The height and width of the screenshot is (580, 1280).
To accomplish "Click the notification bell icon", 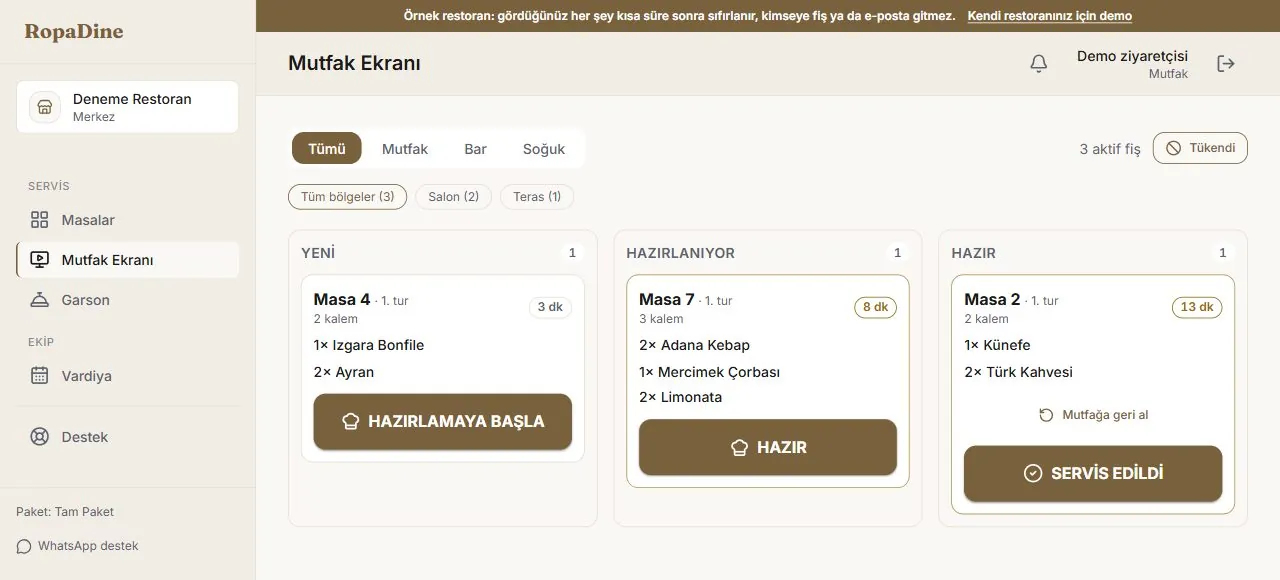I will pos(1039,64).
